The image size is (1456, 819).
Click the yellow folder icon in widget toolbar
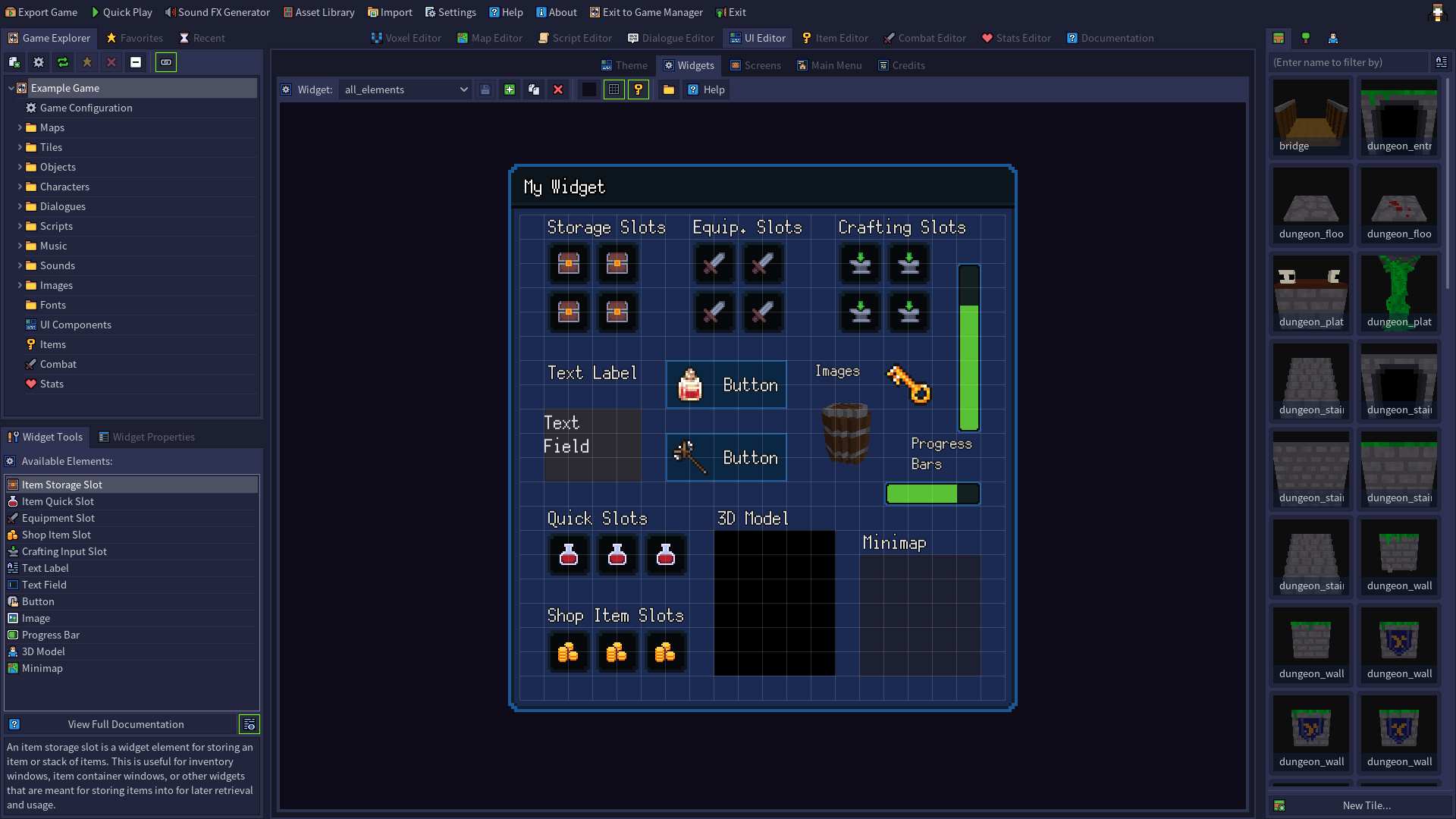(669, 89)
